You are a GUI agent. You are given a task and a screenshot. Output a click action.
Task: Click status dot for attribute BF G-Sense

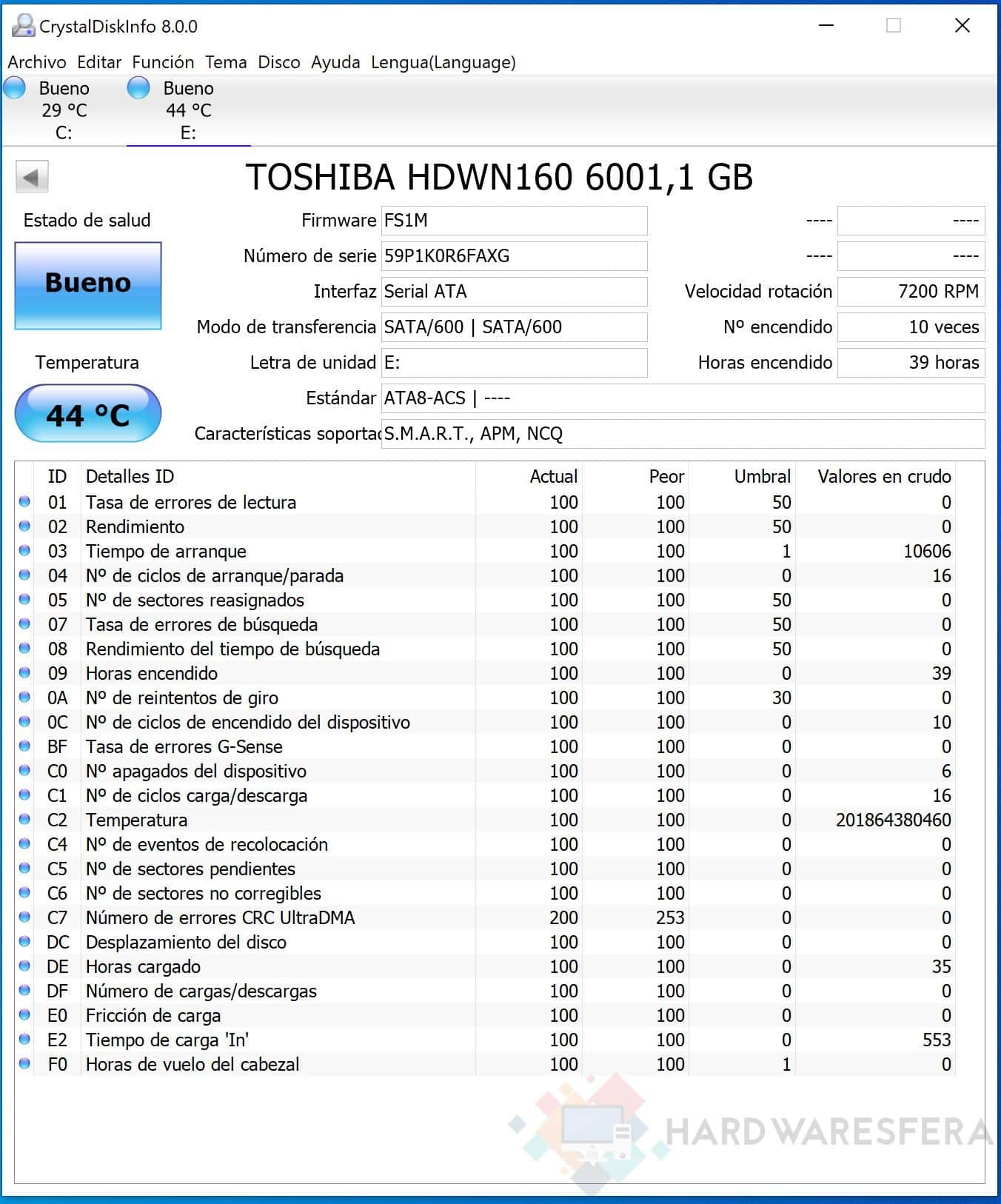[x=24, y=746]
